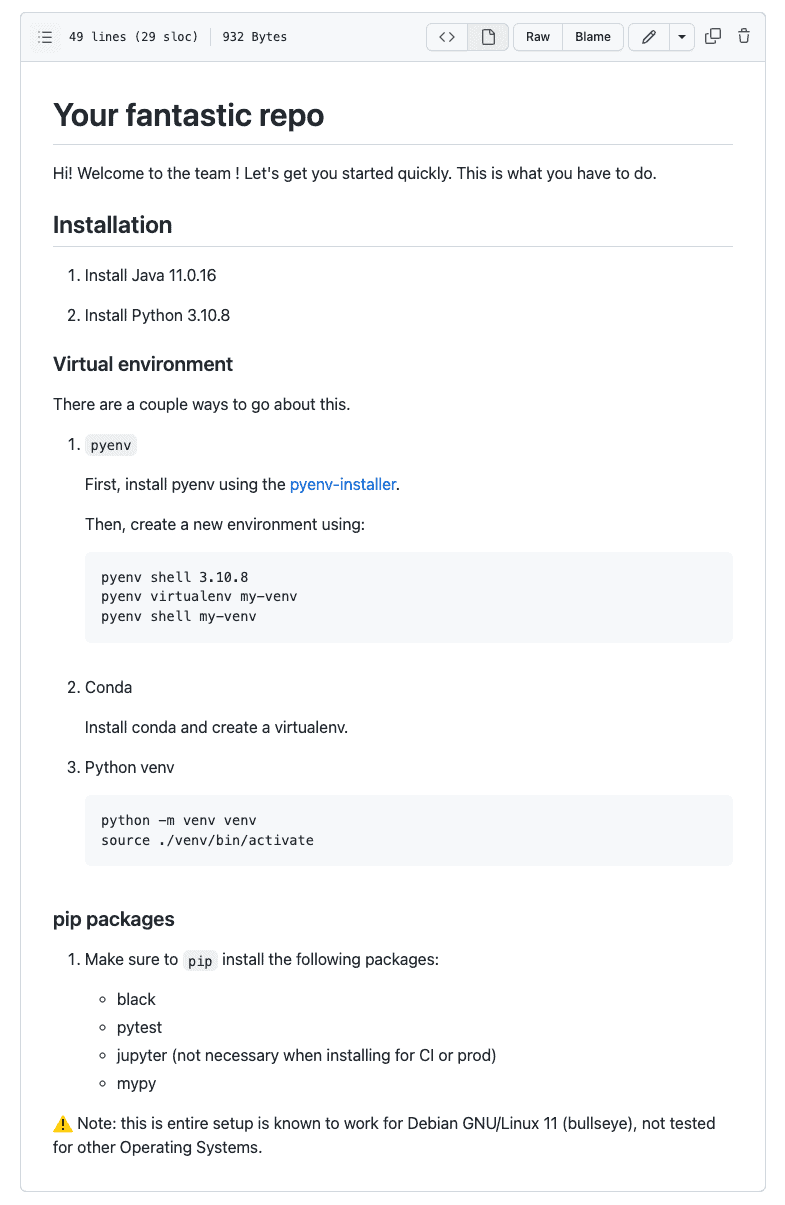Click the 'jupyter' package bullet

click(x=307, y=1055)
